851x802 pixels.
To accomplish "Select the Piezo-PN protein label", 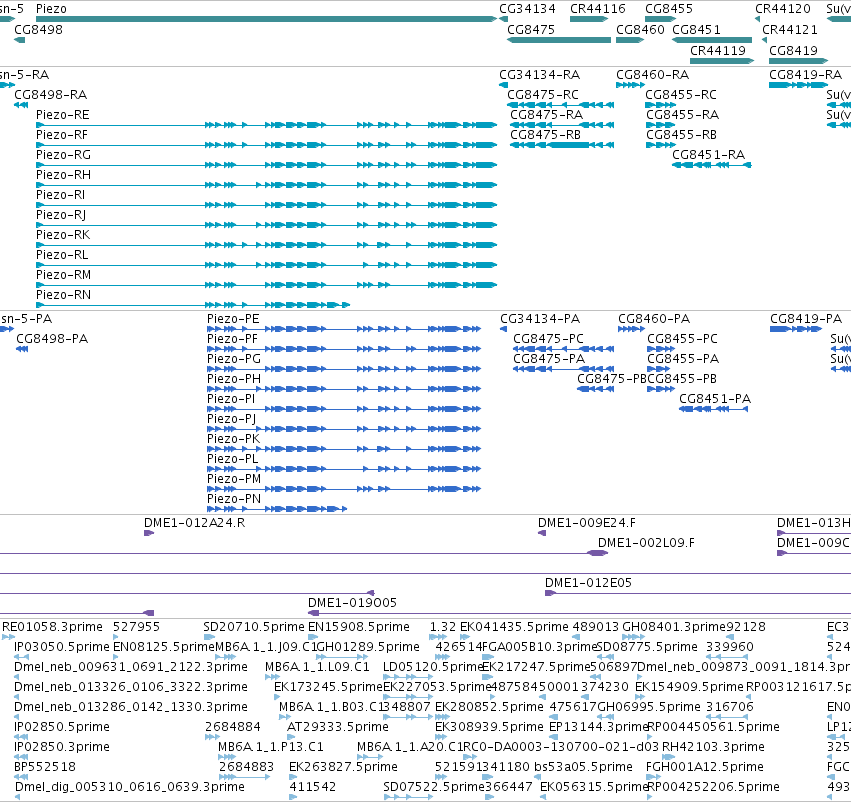I will click(x=234, y=499).
